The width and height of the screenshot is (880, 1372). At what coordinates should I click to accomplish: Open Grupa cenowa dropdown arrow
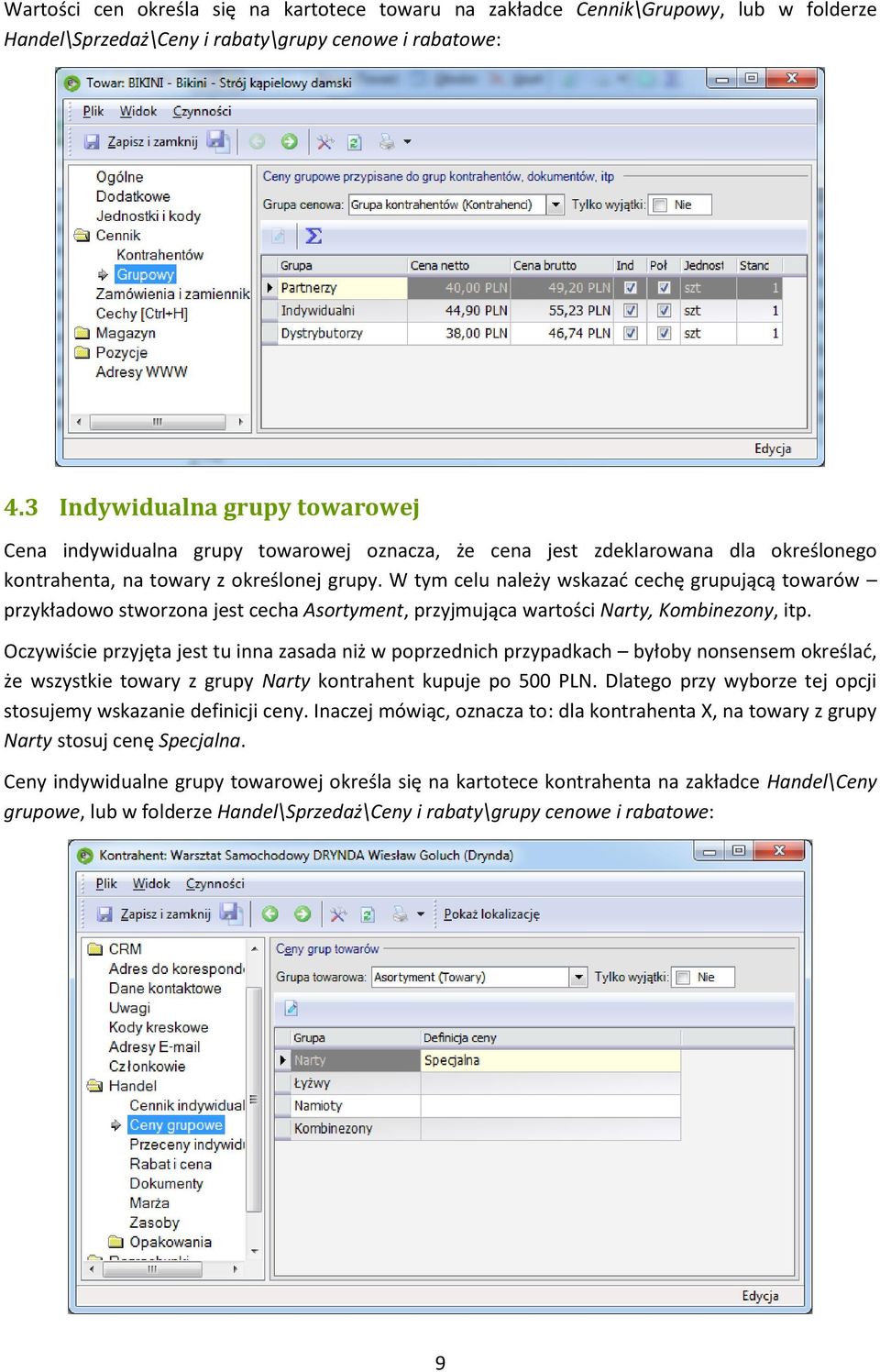[x=555, y=205]
